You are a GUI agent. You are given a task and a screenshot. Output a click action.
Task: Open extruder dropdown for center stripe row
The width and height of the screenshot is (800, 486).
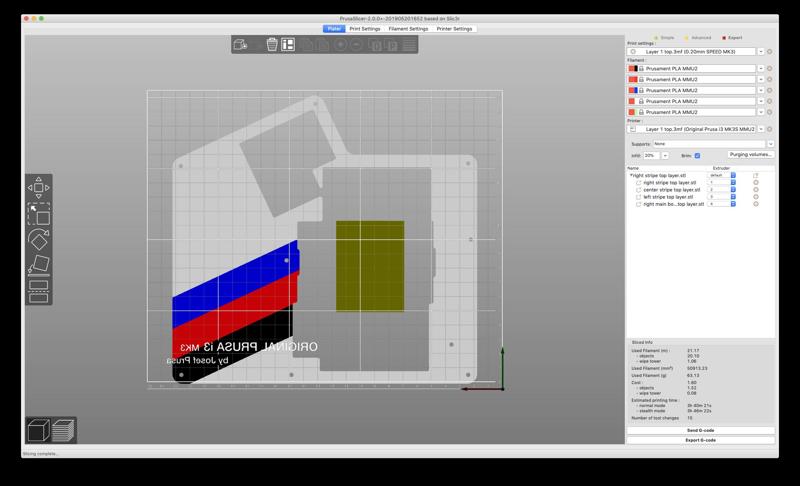coord(733,190)
